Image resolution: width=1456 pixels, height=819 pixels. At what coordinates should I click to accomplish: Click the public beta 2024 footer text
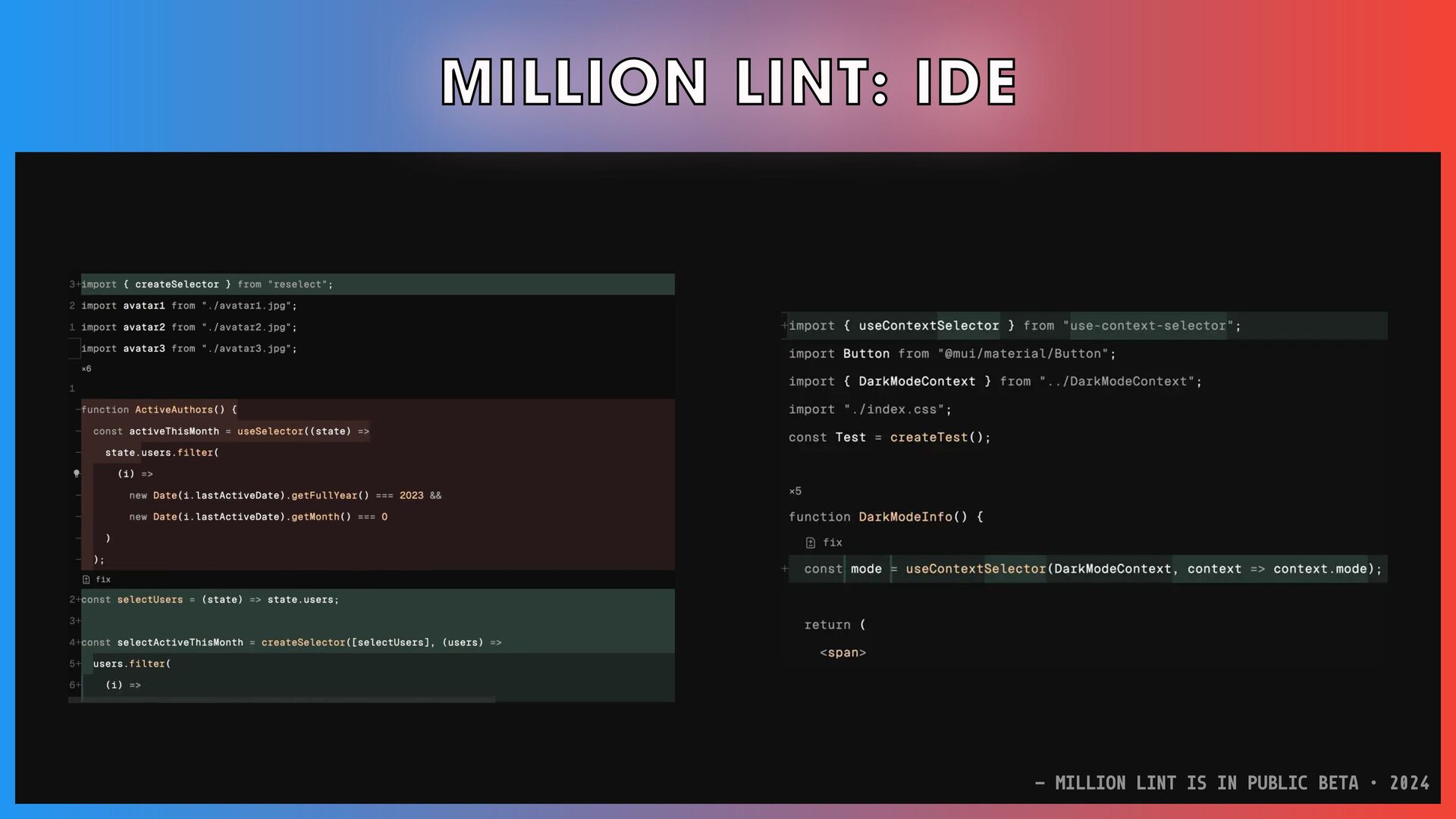tap(1232, 783)
